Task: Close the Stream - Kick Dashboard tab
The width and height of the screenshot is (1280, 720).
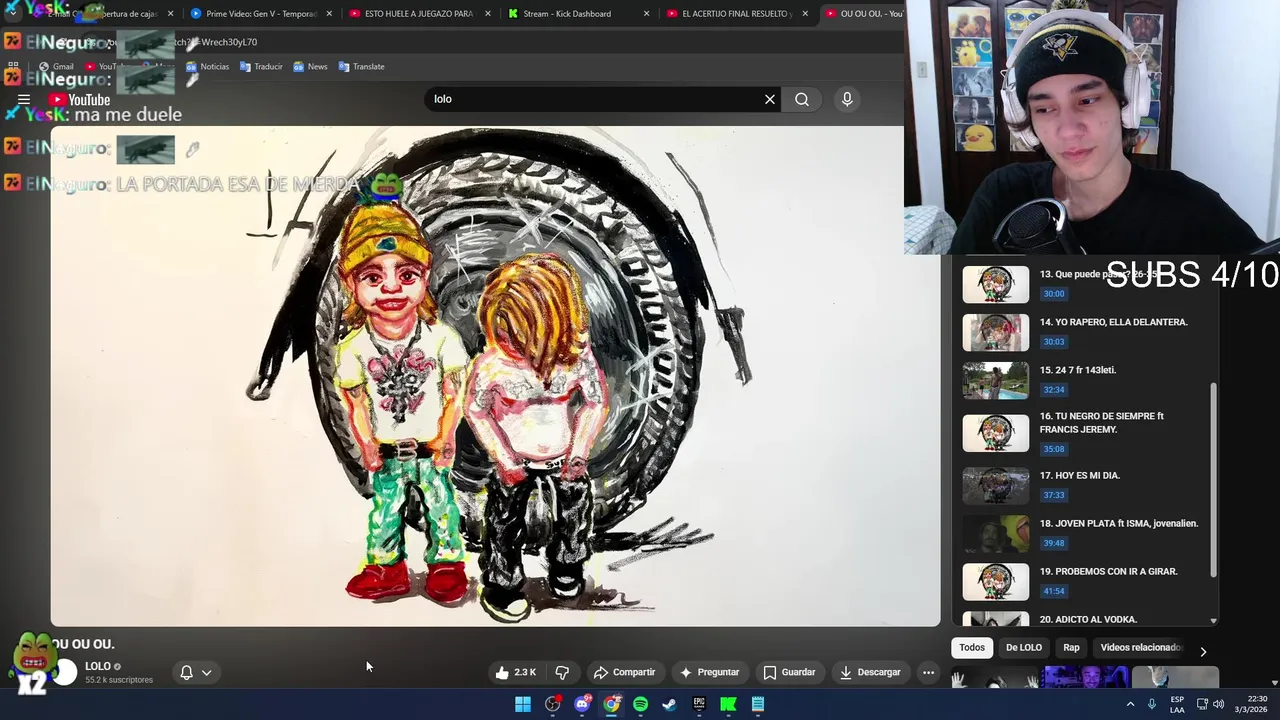Action: (647, 14)
